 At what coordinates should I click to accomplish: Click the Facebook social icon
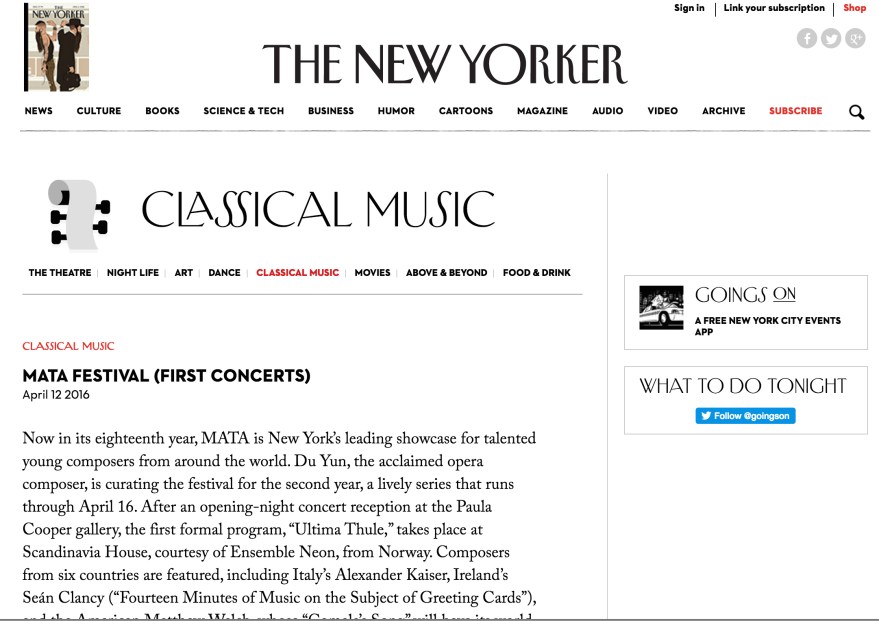pyautogui.click(x=807, y=38)
